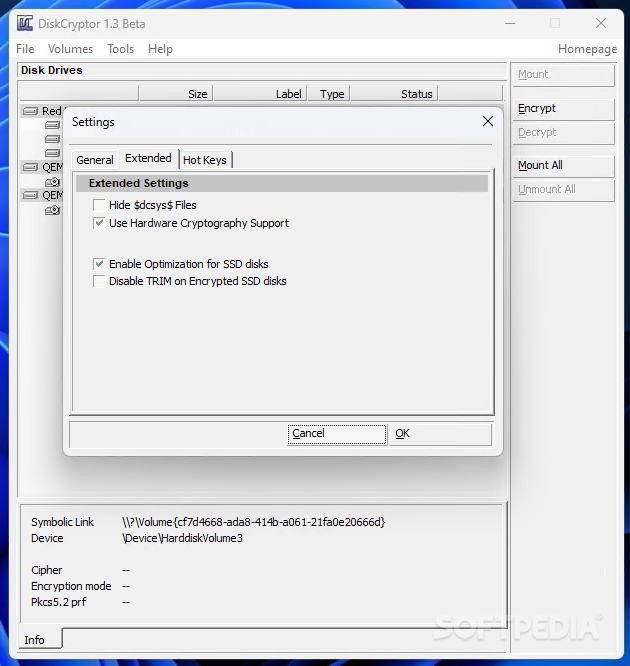Sort by the Label column header

(x=260, y=93)
